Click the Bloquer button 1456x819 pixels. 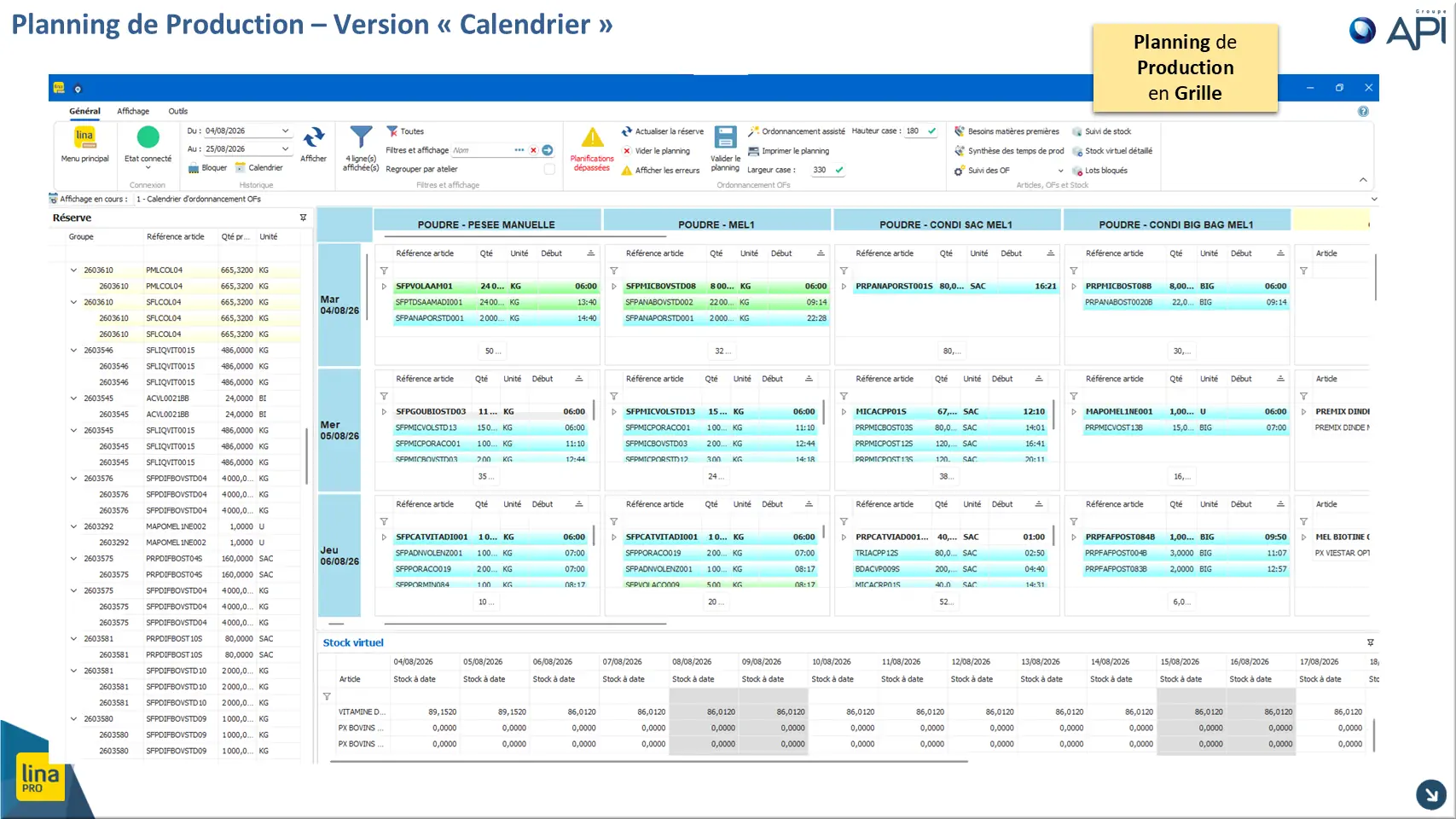207,168
